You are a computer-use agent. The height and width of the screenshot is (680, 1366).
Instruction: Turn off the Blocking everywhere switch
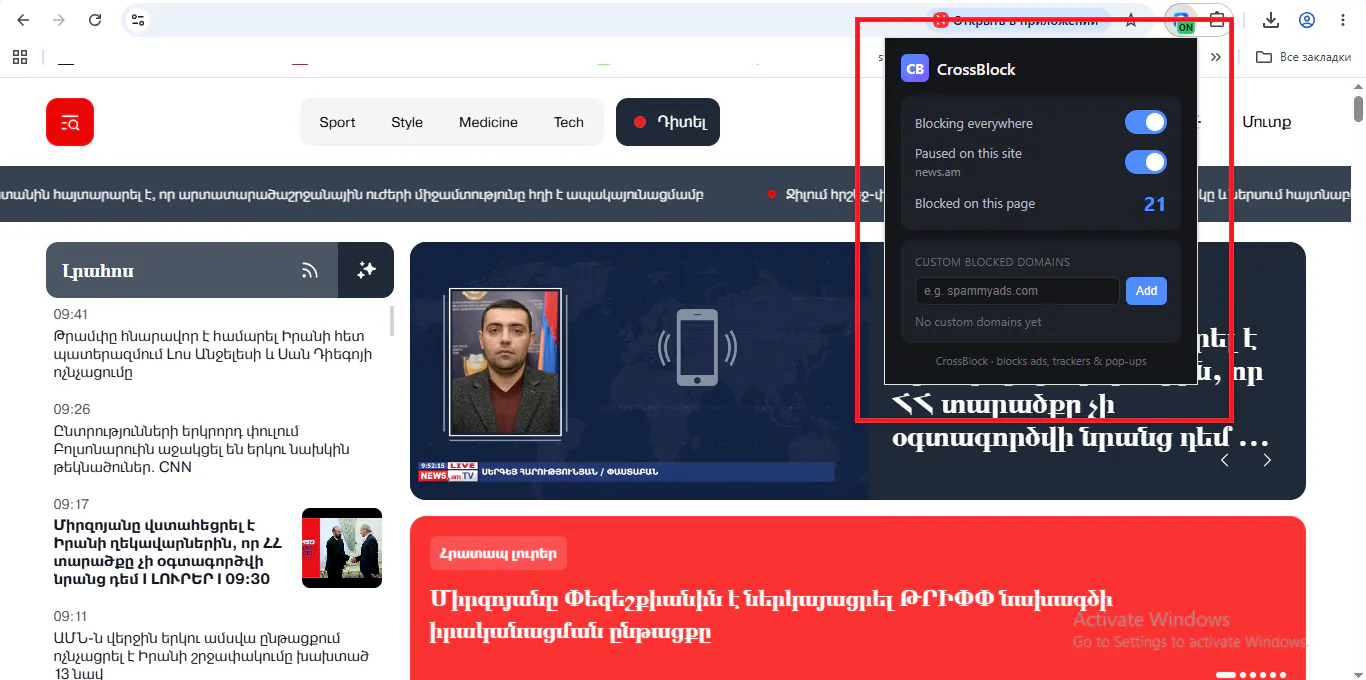(x=1146, y=122)
